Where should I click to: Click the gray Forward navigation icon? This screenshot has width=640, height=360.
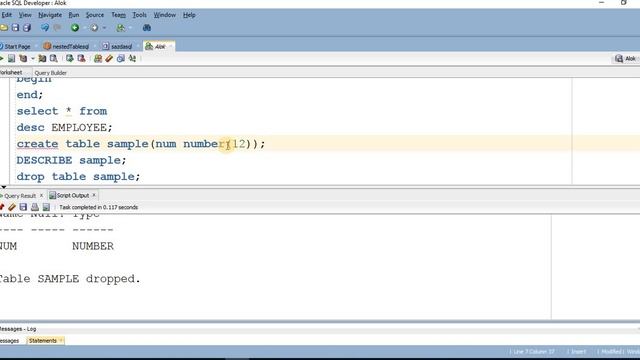94,28
